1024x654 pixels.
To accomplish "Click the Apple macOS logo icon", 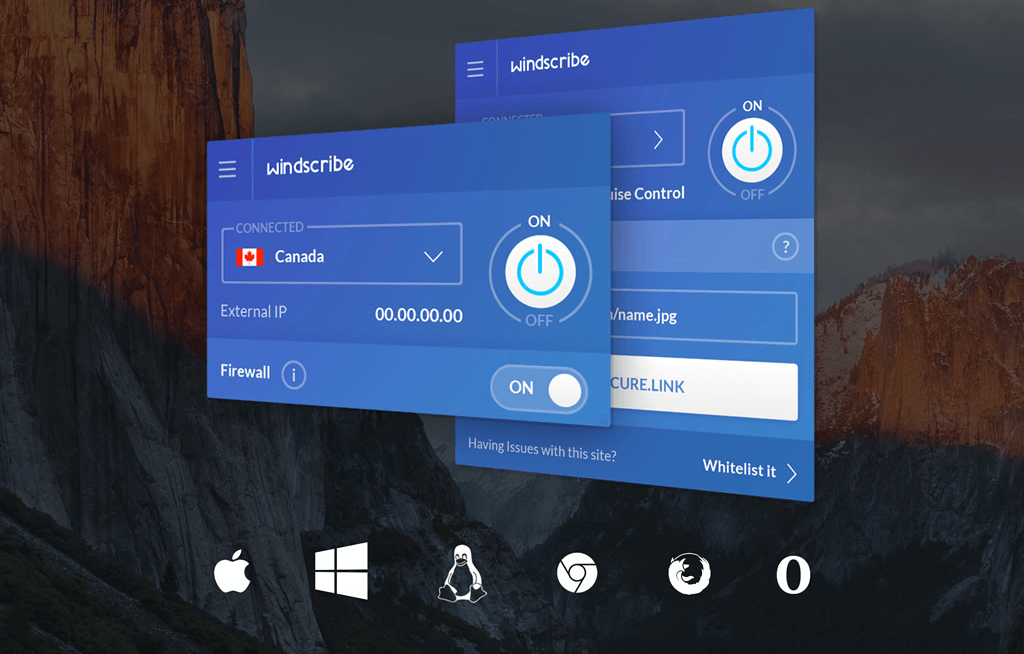I will pyautogui.click(x=232, y=571).
